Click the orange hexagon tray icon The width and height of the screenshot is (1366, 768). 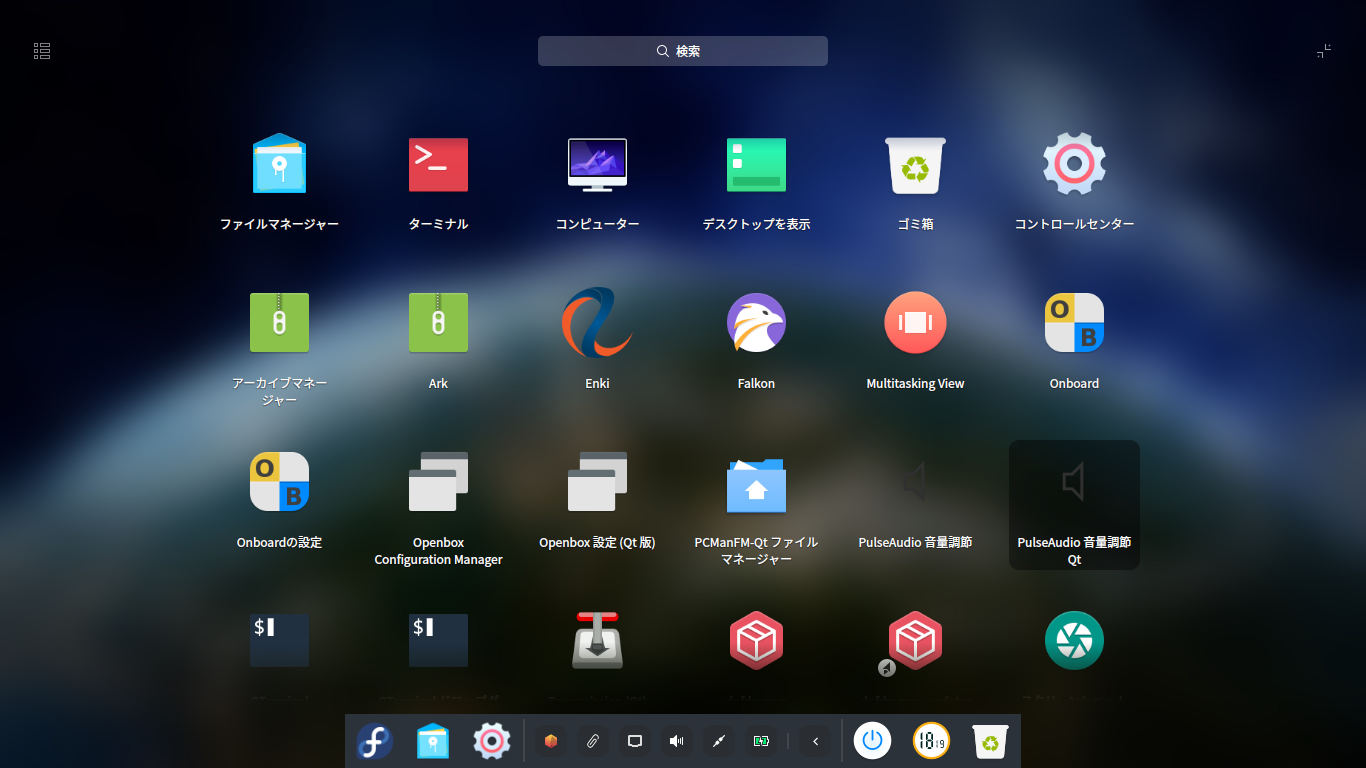[x=550, y=741]
